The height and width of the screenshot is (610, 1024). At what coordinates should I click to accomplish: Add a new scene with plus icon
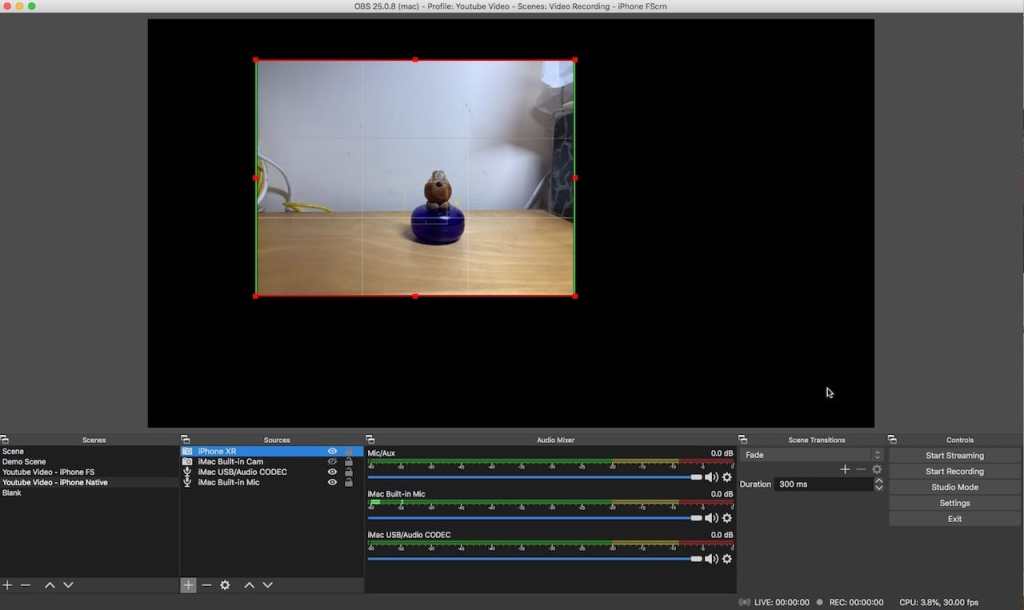pyautogui.click(x=8, y=585)
